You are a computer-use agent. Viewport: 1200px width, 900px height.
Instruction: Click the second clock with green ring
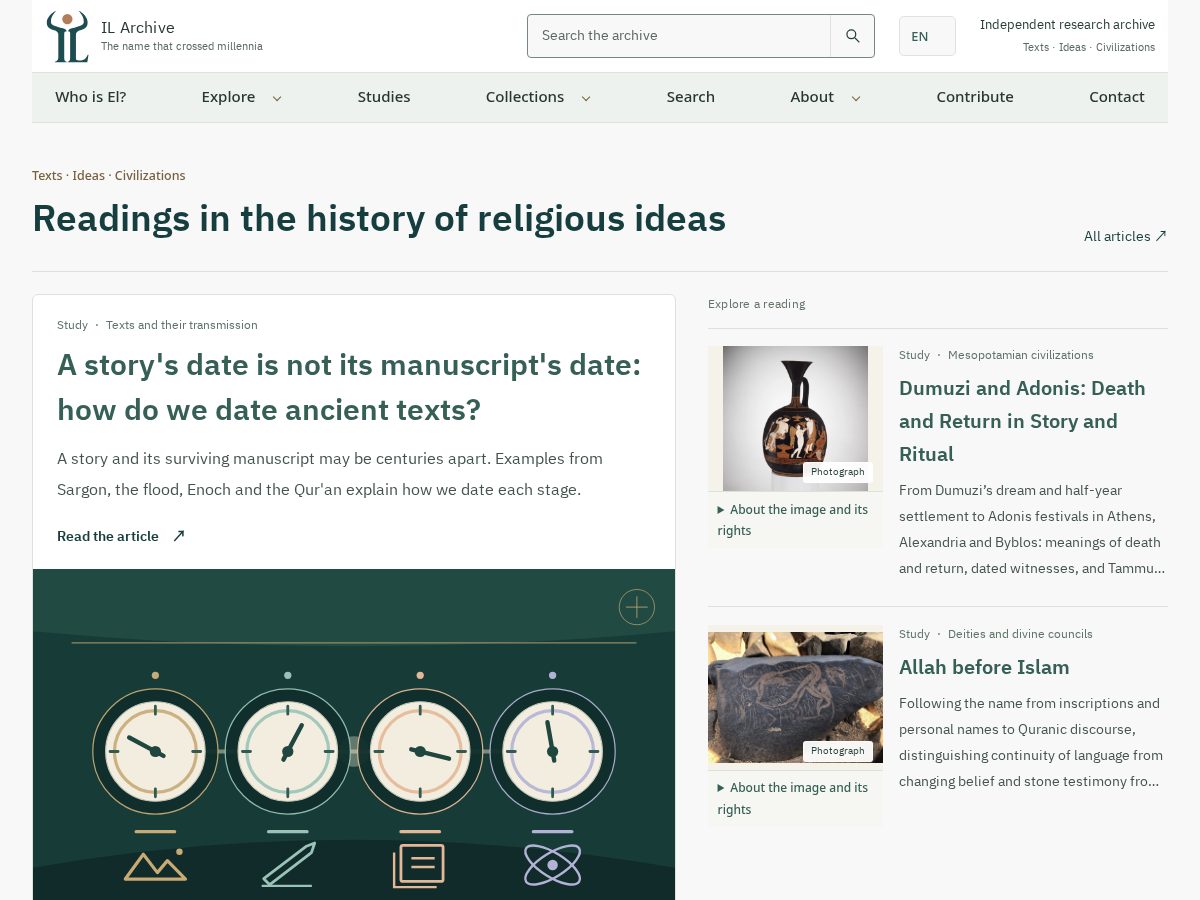288,751
